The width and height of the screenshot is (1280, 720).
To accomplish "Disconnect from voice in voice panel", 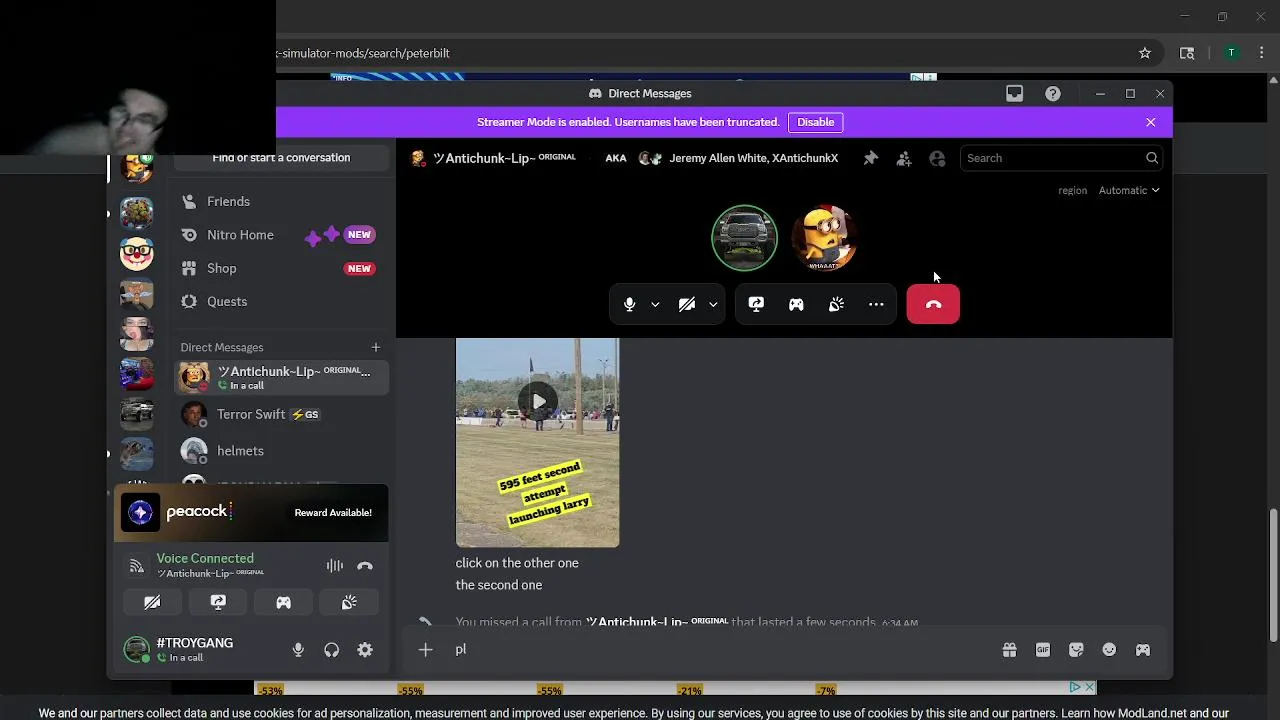I will [365, 566].
